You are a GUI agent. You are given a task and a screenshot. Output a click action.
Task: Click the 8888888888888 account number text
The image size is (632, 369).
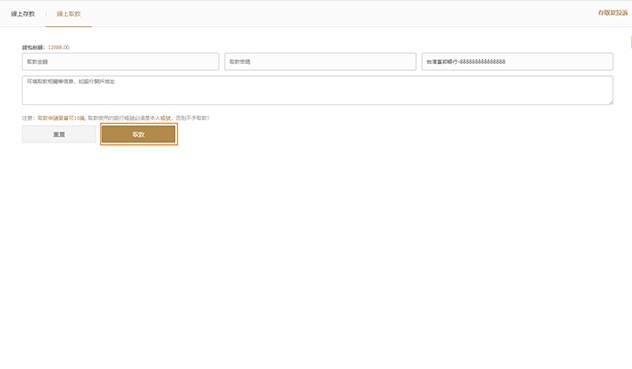point(482,62)
